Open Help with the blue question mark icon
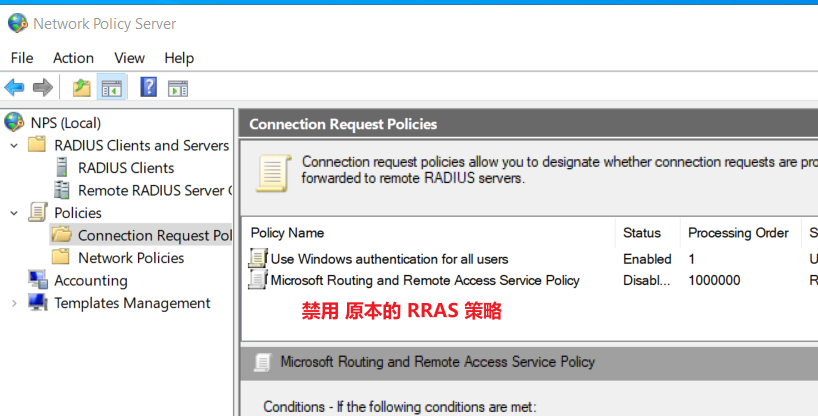818x416 pixels. [149, 87]
